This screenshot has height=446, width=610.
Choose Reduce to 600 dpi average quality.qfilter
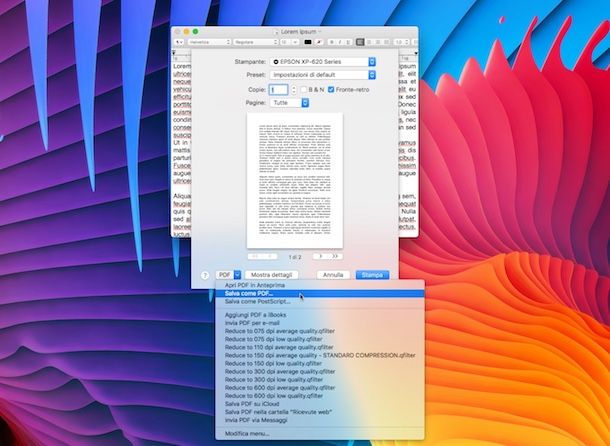coord(320,388)
